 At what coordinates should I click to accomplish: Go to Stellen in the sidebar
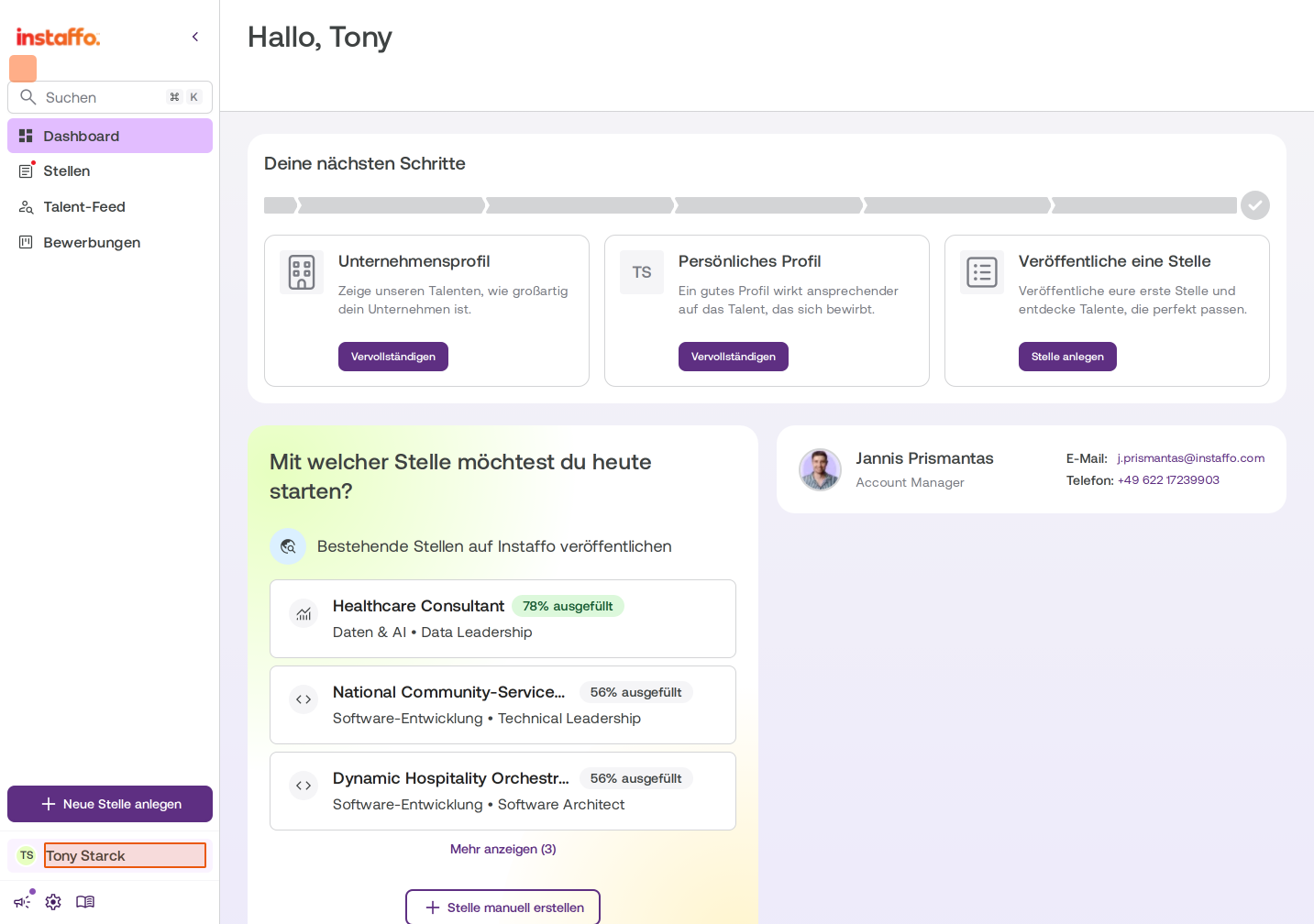pos(110,171)
